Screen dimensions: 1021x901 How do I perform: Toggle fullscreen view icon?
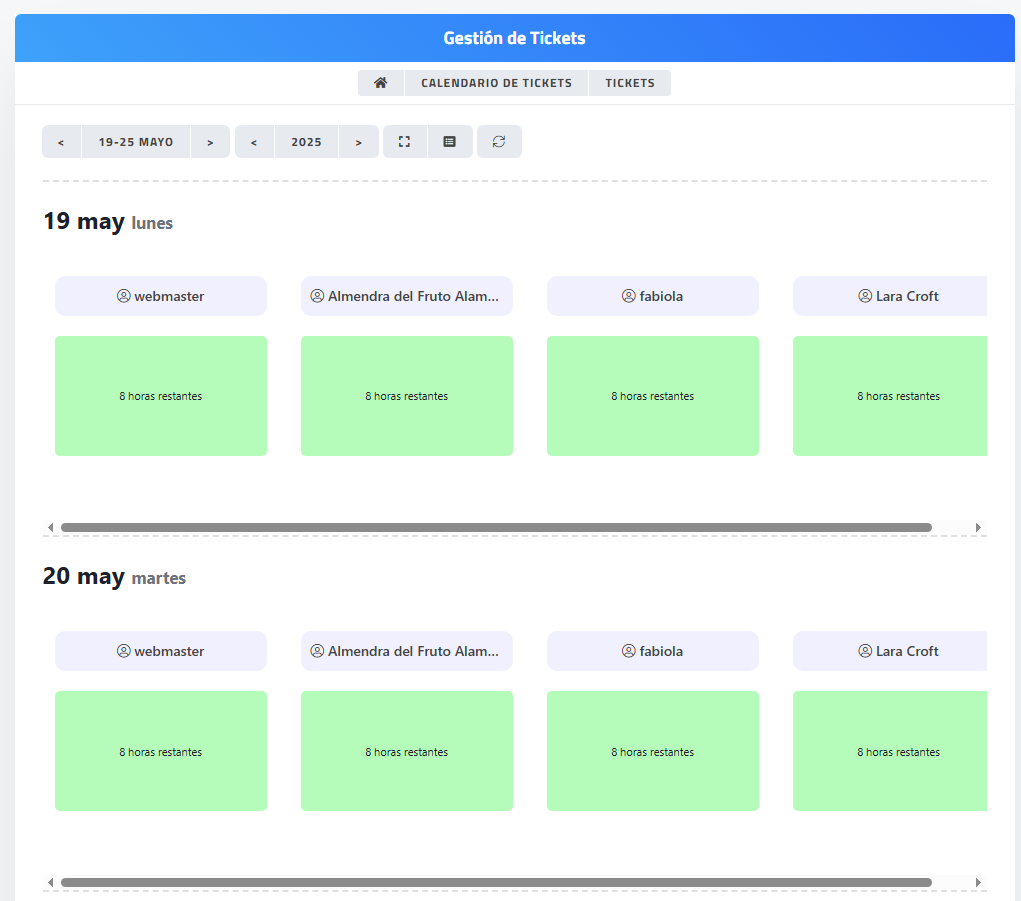click(x=405, y=142)
